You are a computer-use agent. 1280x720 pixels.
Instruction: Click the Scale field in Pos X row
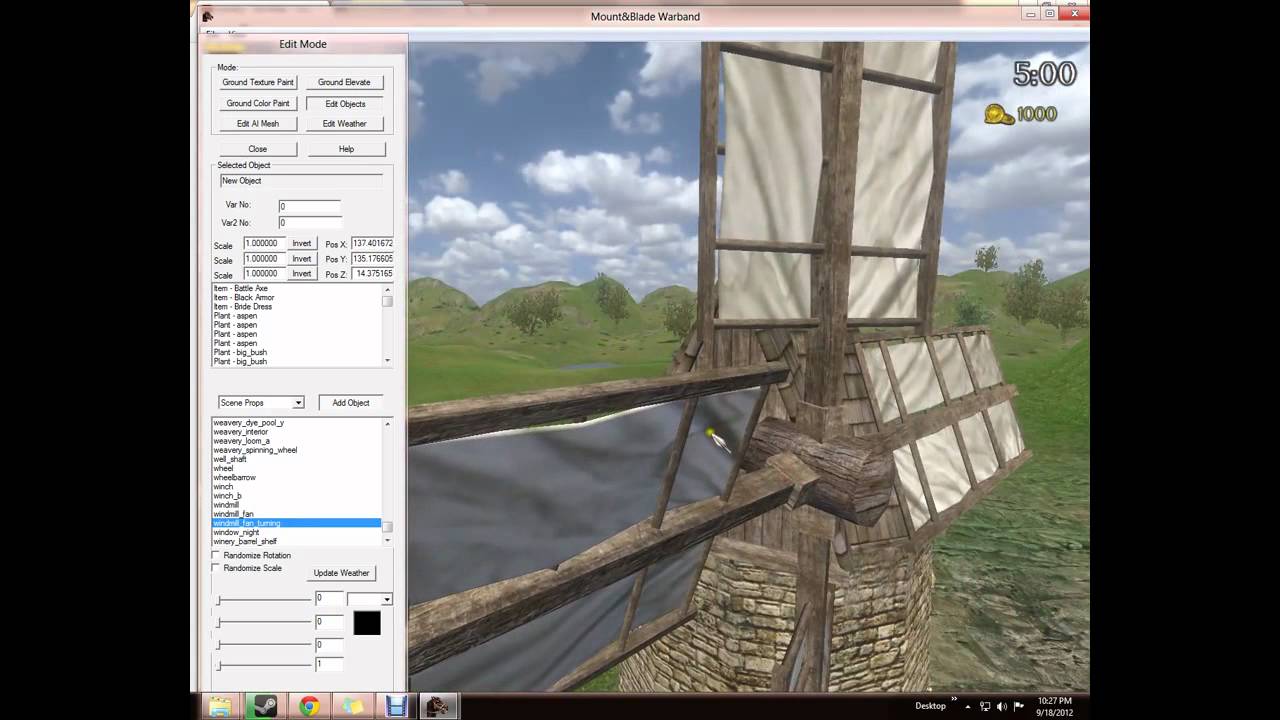tap(265, 243)
